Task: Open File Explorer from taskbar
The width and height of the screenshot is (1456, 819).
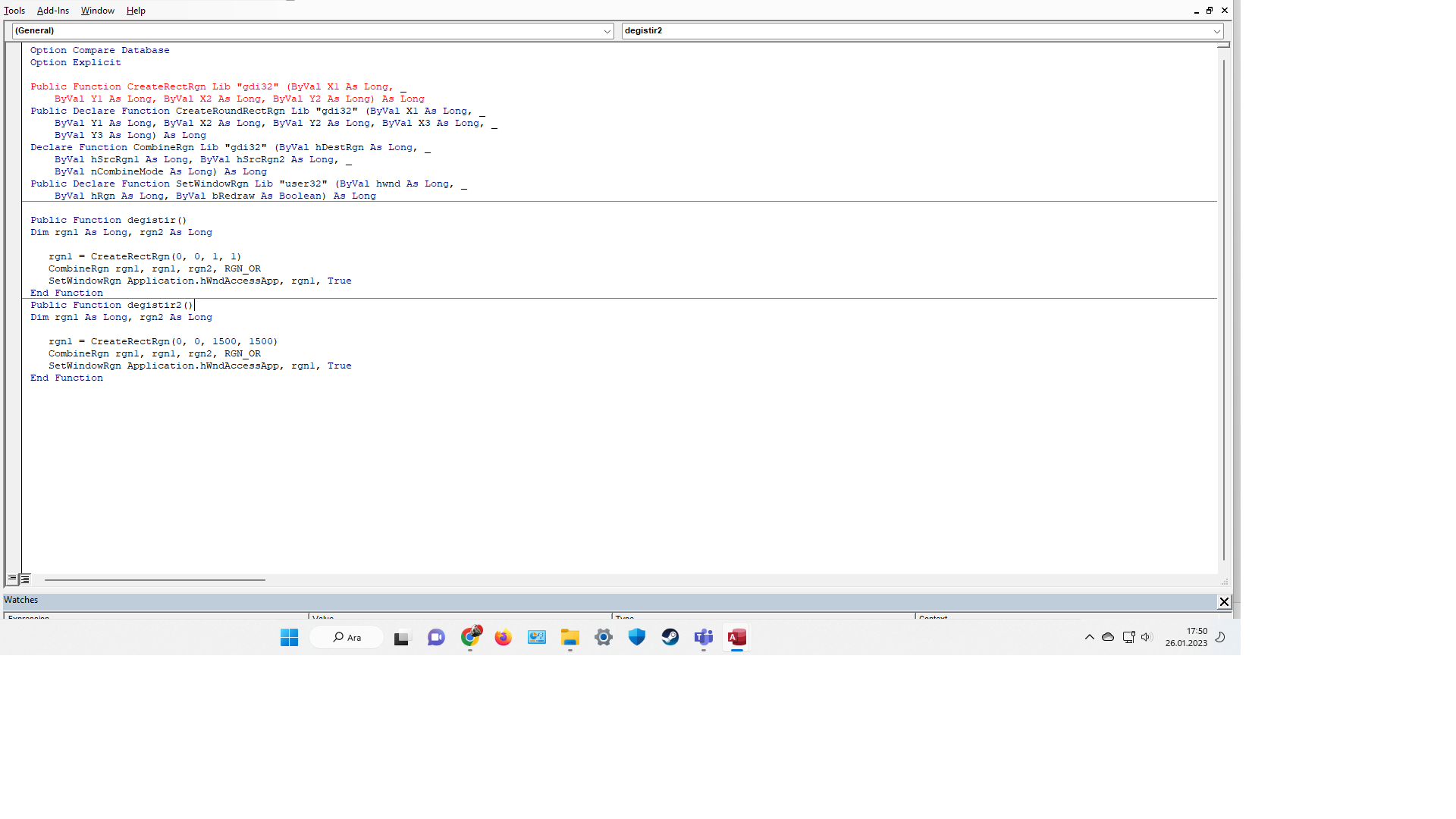Action: click(x=570, y=638)
